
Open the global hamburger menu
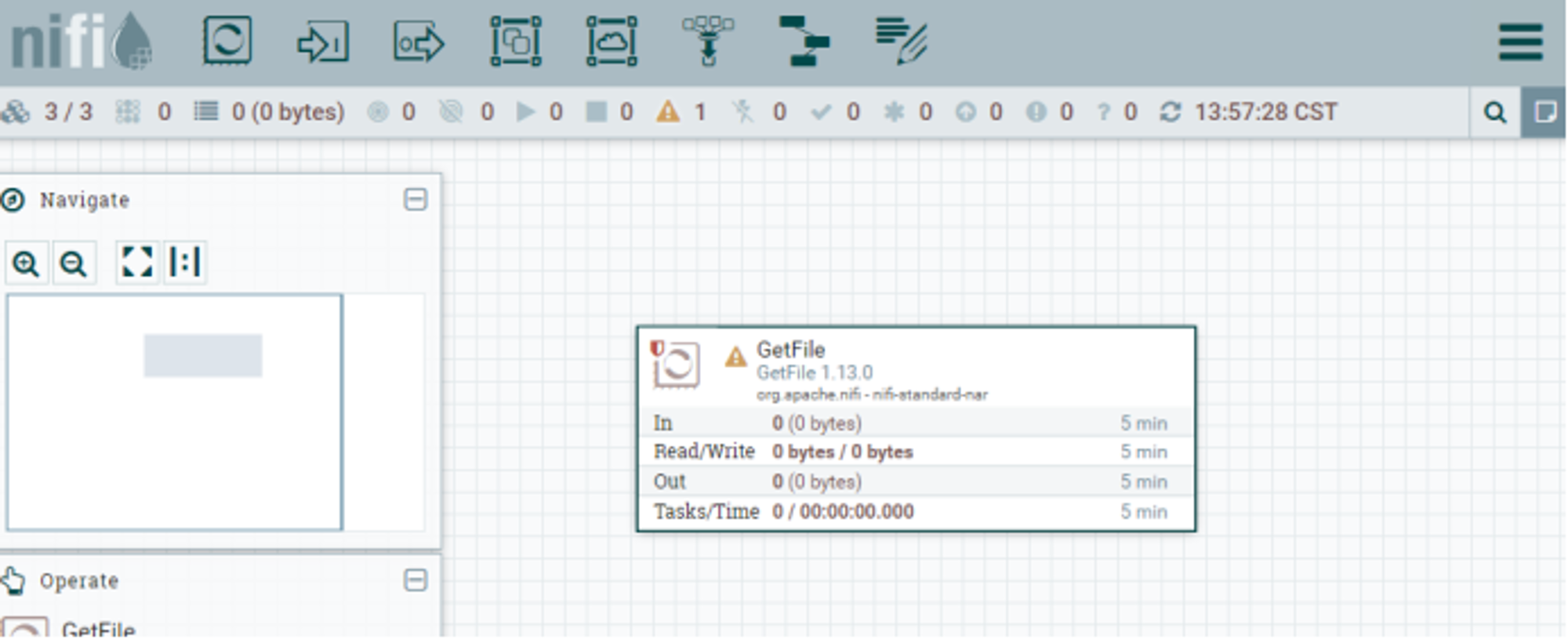pos(1520,42)
